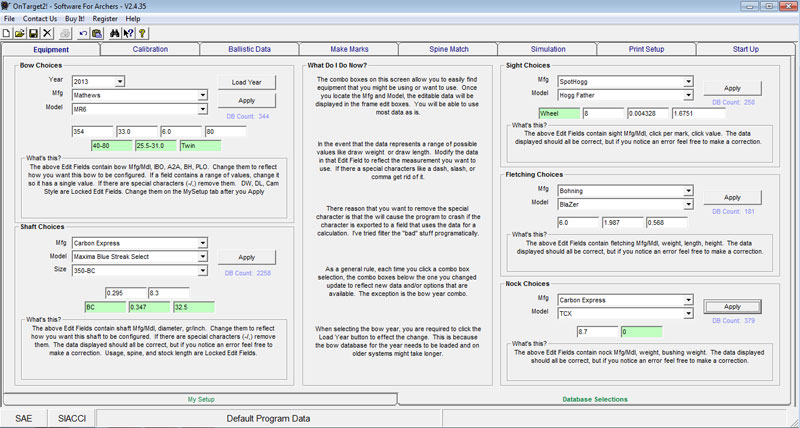Expand sight Mfg dropdown showing SpotHogg
The height and width of the screenshot is (428, 800).
pos(688,81)
